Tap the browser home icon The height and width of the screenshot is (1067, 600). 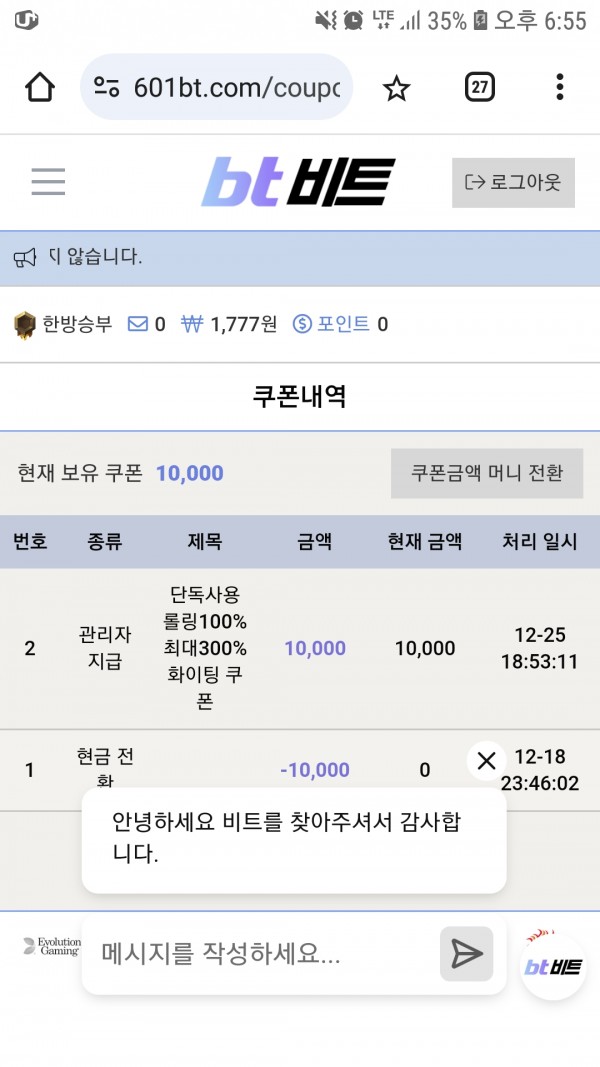[x=39, y=87]
